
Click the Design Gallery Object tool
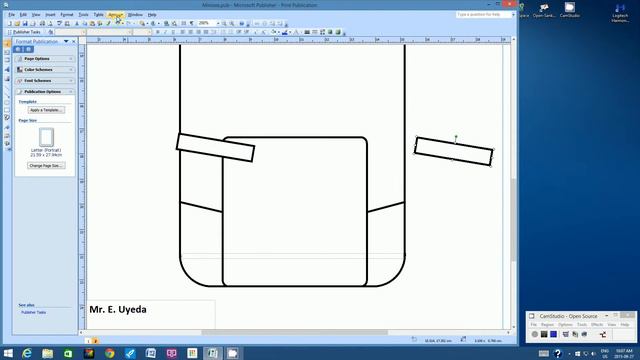tap(7, 135)
